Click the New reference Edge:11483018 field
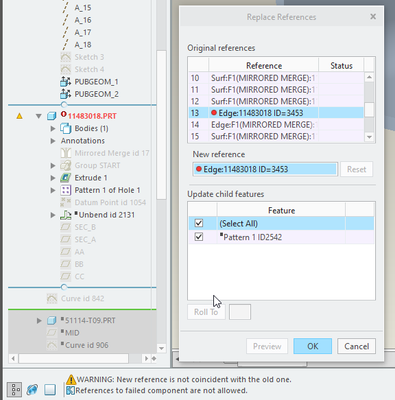395x400 pixels. pyautogui.click(x=265, y=169)
